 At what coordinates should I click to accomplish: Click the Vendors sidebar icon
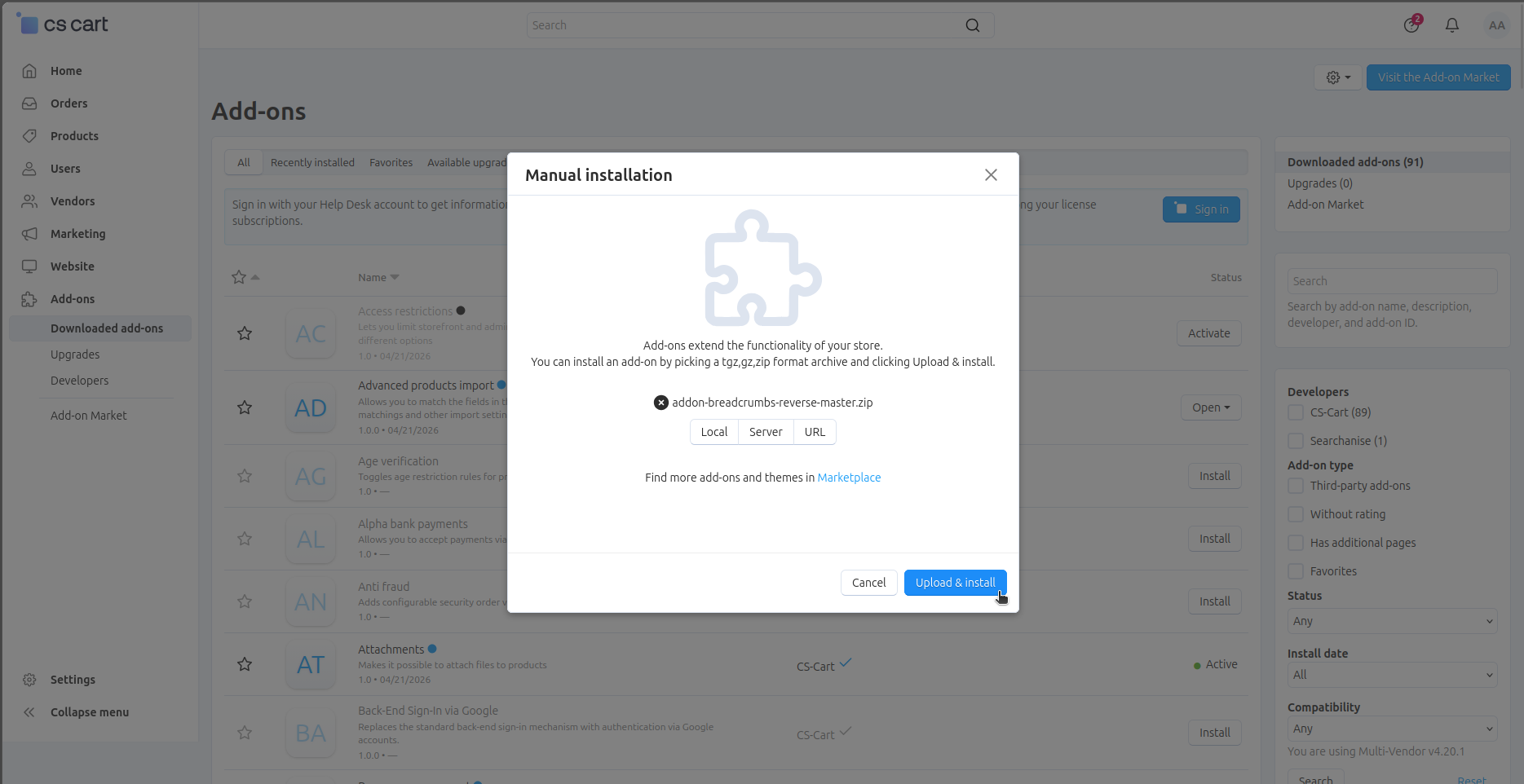click(x=29, y=201)
